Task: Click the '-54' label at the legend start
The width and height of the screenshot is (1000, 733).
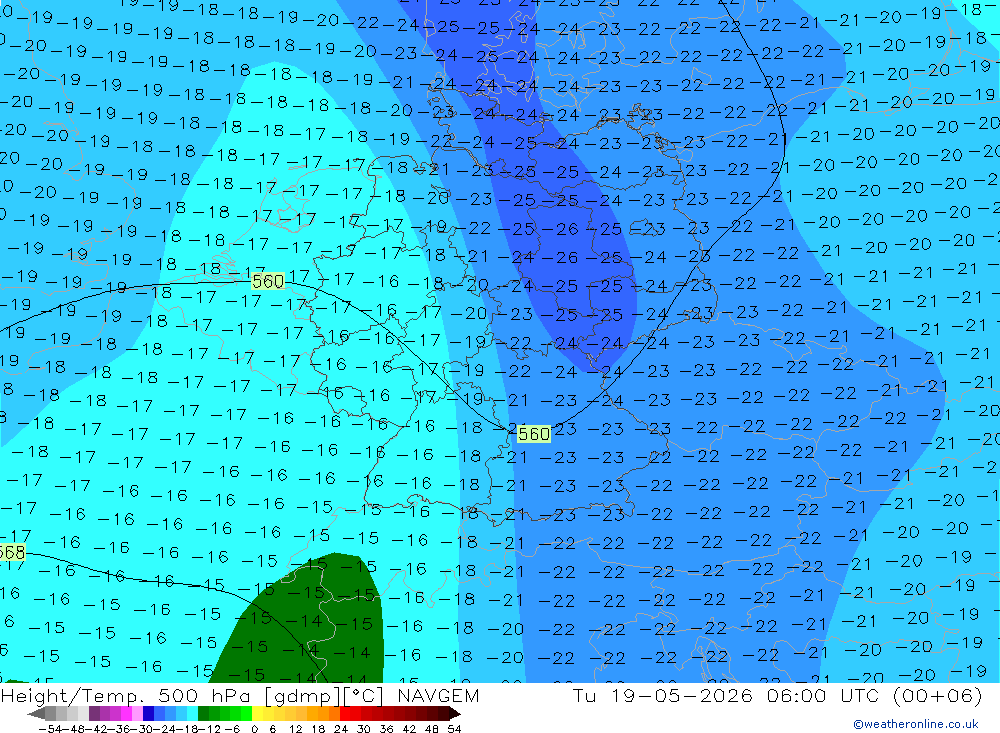Action: coord(51,729)
